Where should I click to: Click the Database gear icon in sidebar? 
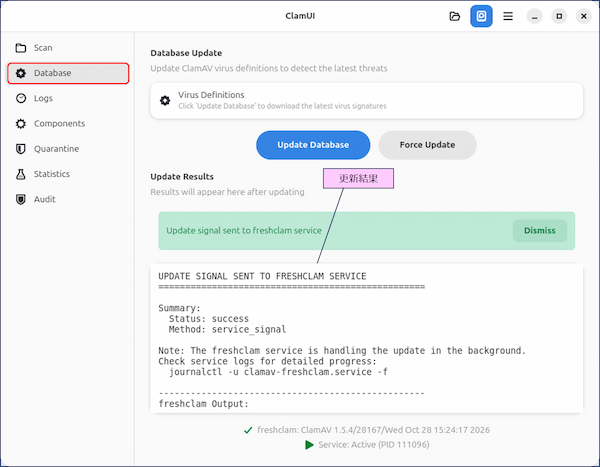coord(21,73)
